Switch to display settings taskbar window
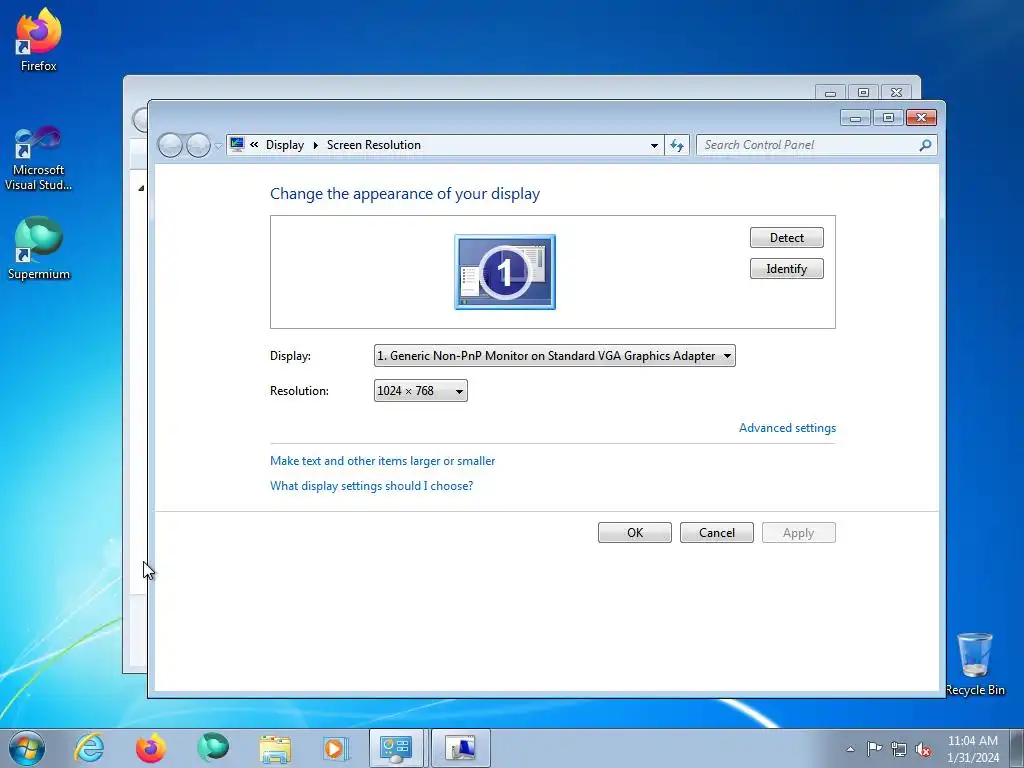1024x768 pixels. (460, 748)
